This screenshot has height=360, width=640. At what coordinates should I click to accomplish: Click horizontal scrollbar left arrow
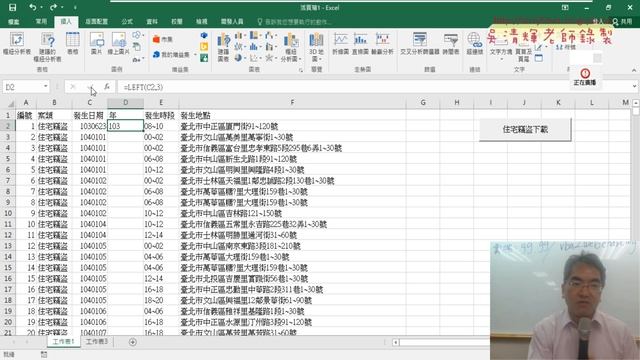[x=396, y=342]
